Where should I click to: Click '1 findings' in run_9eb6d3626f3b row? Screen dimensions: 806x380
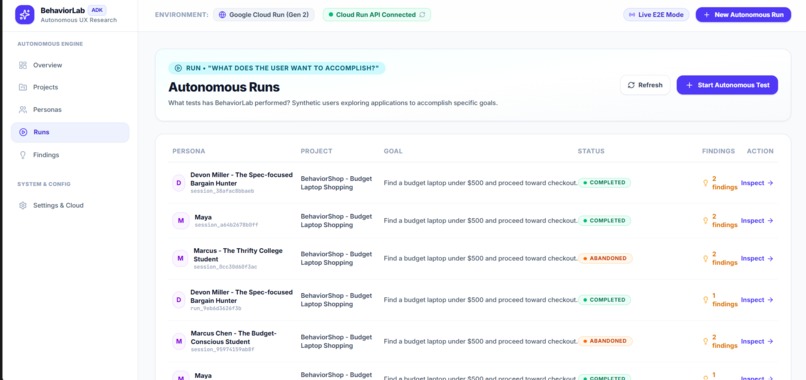click(725, 300)
